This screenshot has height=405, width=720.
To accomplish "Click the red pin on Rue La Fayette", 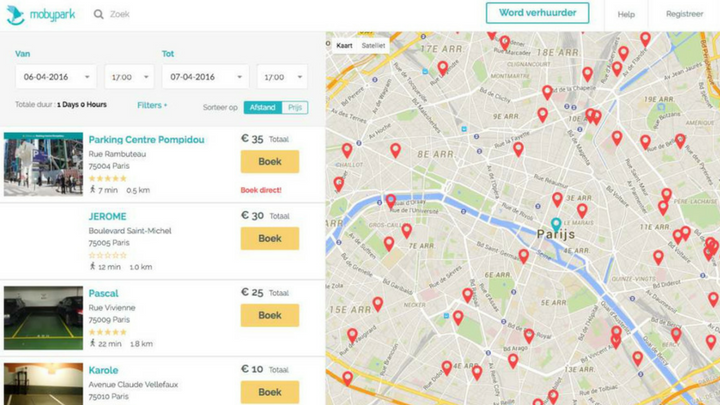I will point(518,149).
